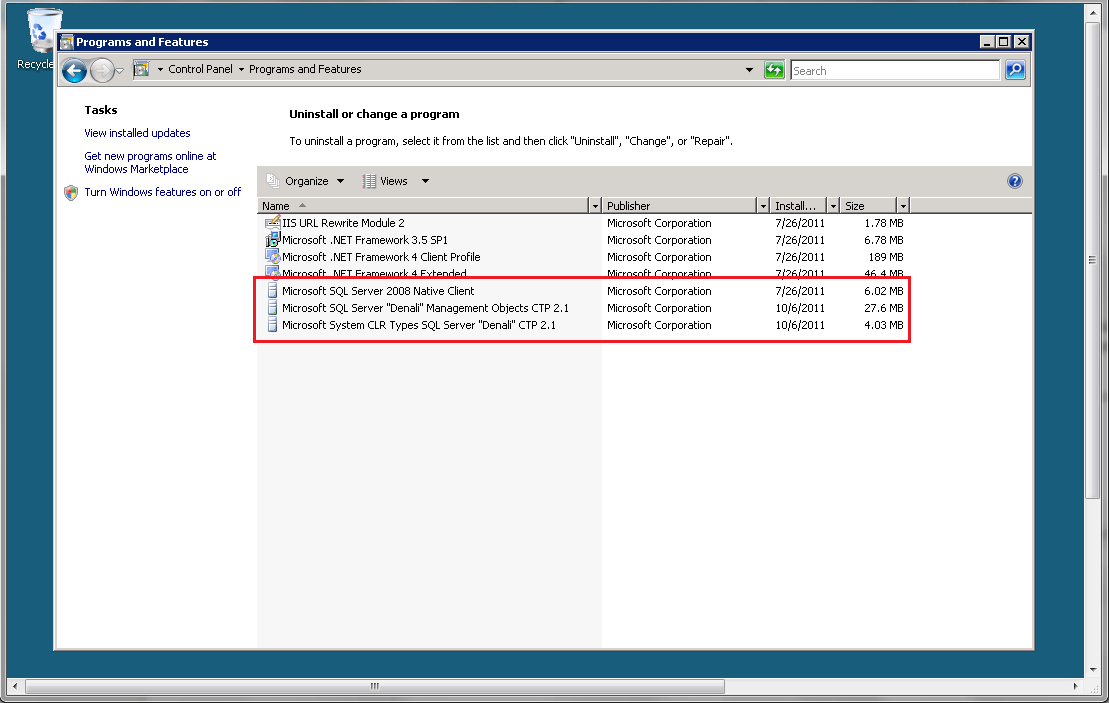Click Programs and Features breadcrumb

305,69
